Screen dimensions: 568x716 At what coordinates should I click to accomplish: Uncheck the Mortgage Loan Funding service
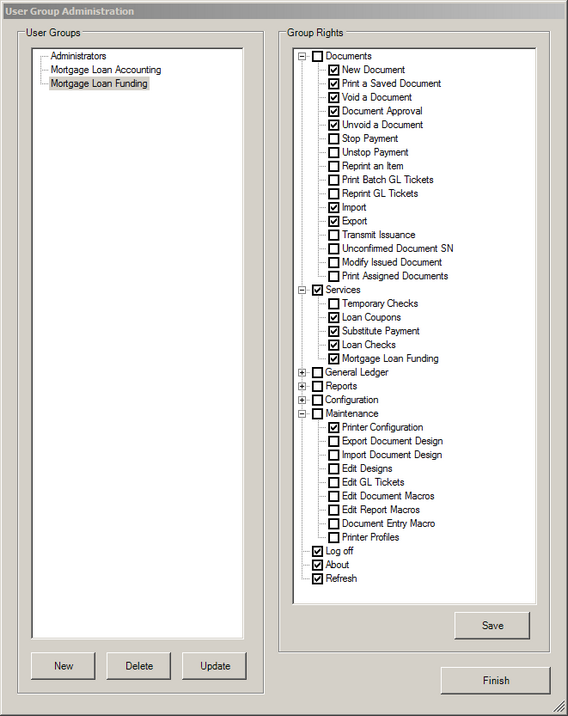pos(334,359)
